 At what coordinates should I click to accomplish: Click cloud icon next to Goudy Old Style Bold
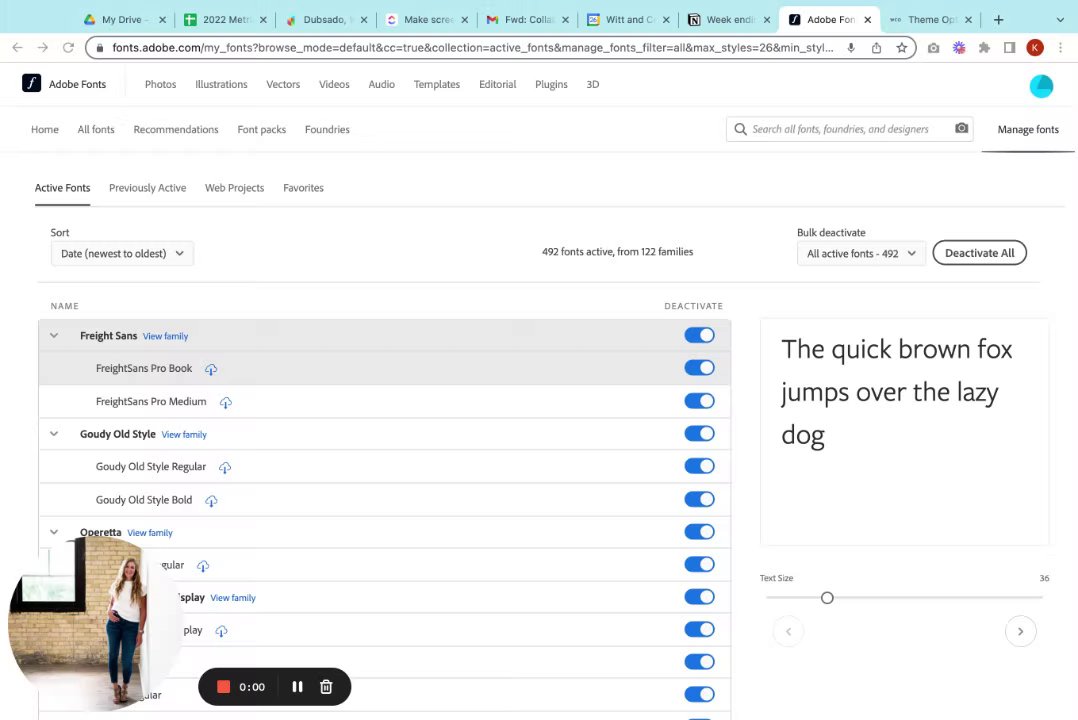(211, 501)
